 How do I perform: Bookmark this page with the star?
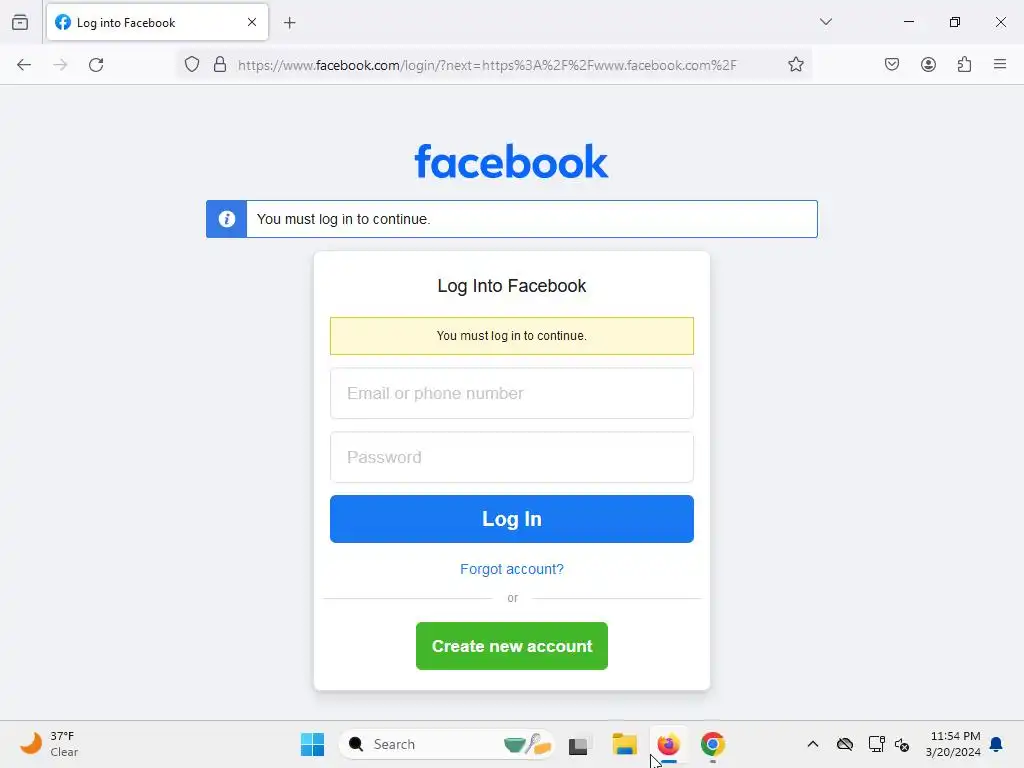click(x=795, y=65)
